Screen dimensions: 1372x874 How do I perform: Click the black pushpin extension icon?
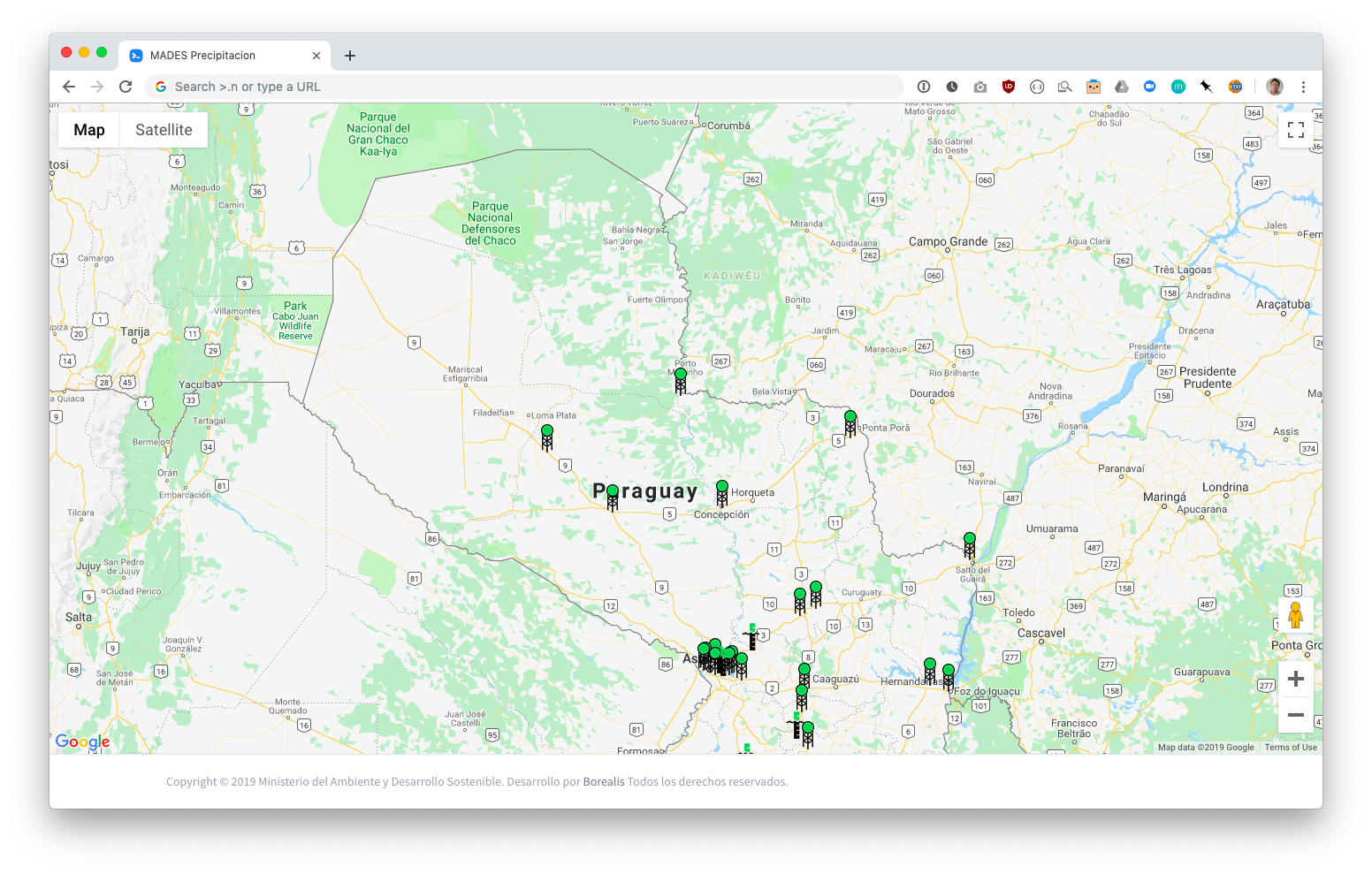1206,87
